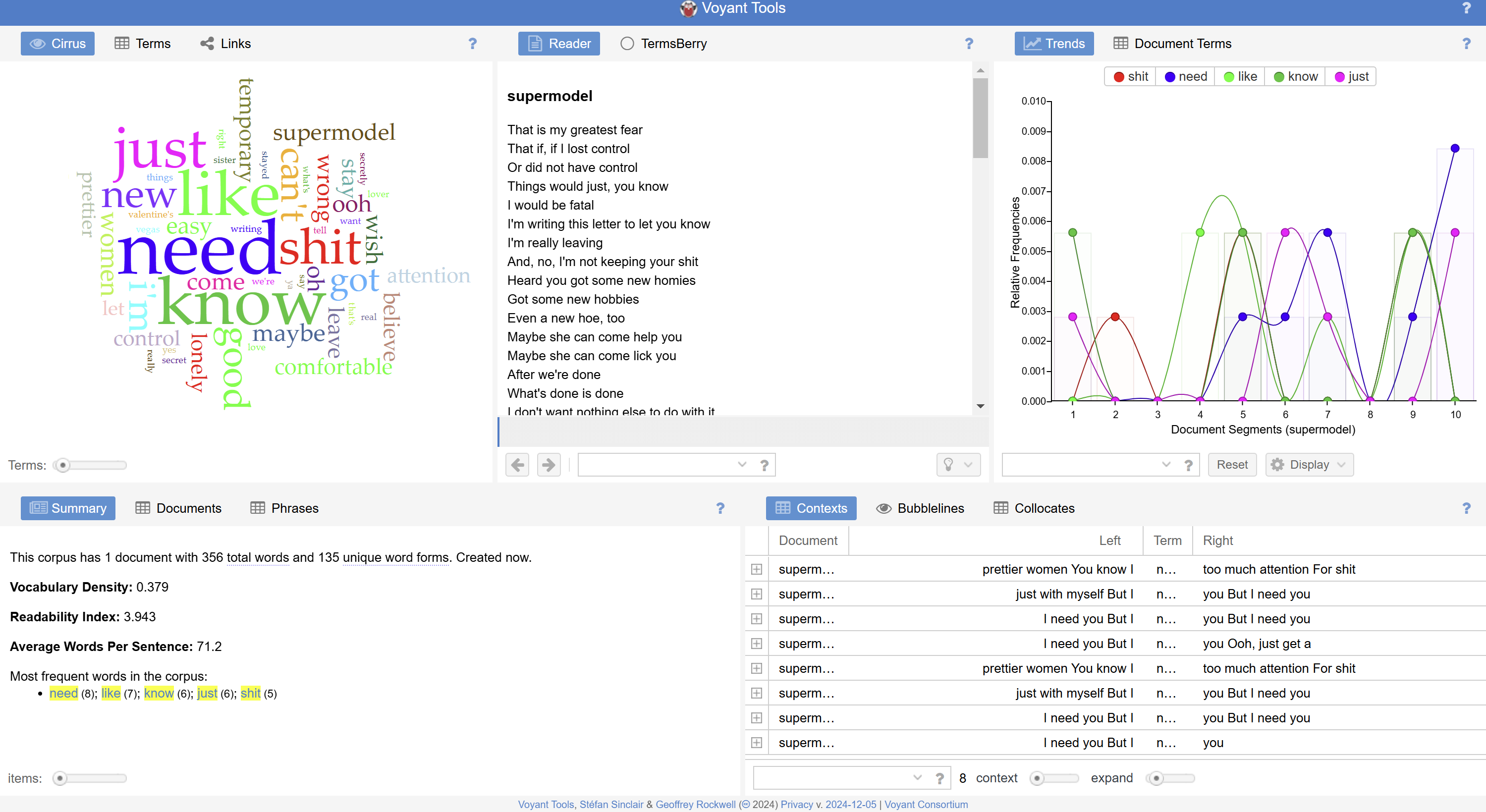
Task: Click help icon in Summary panel header
Action: [x=720, y=508]
